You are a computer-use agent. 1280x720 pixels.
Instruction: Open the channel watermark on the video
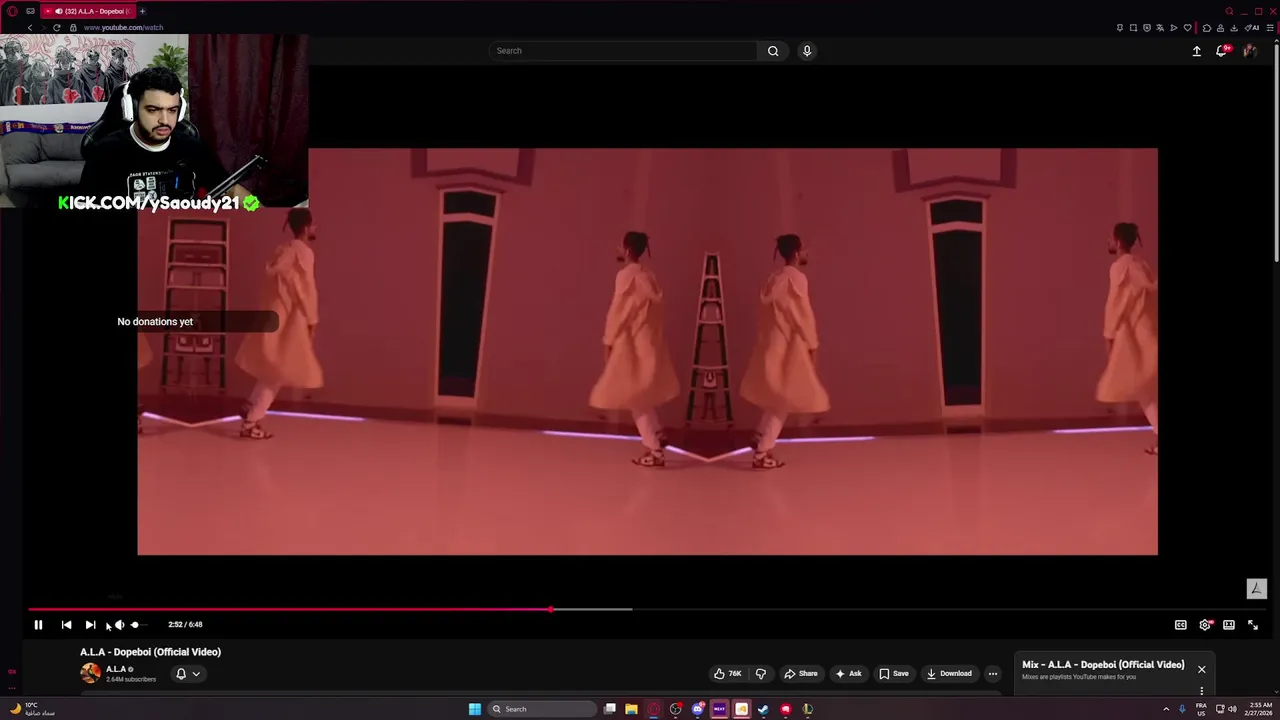coord(1257,589)
